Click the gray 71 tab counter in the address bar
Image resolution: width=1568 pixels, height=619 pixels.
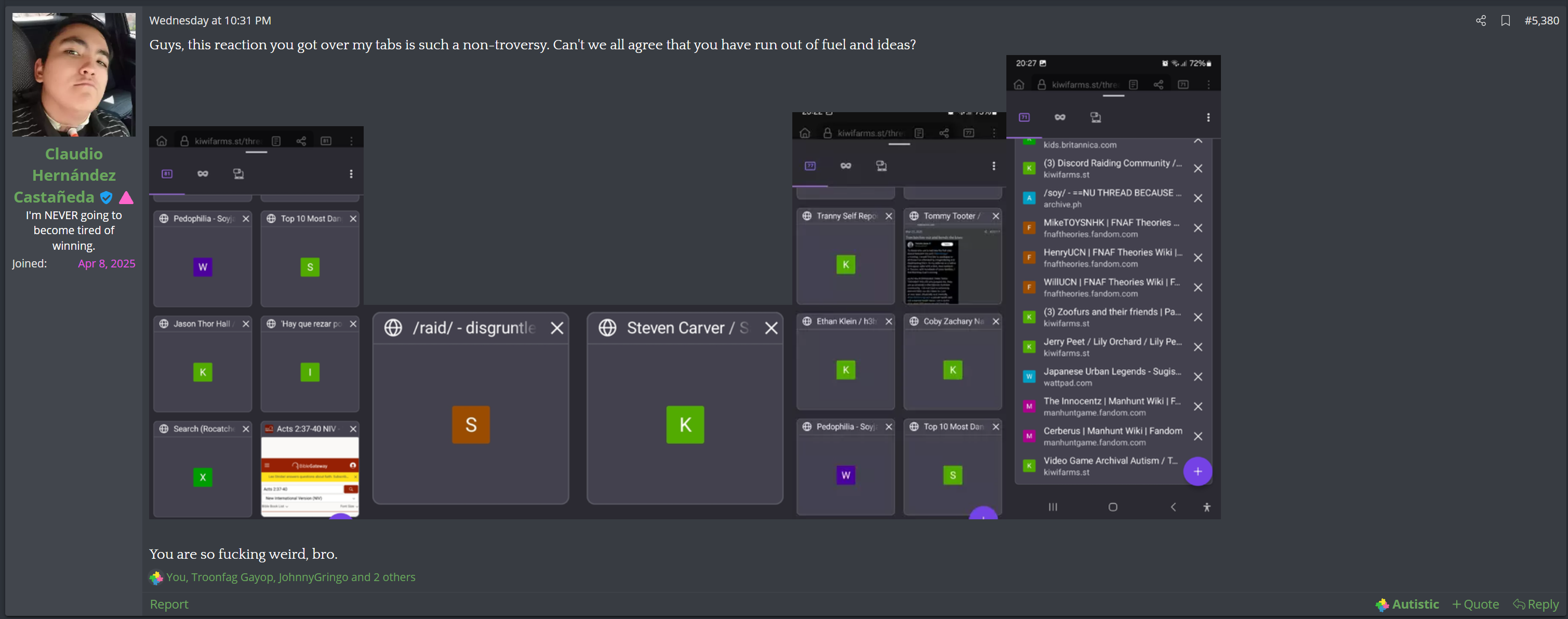(x=1184, y=85)
